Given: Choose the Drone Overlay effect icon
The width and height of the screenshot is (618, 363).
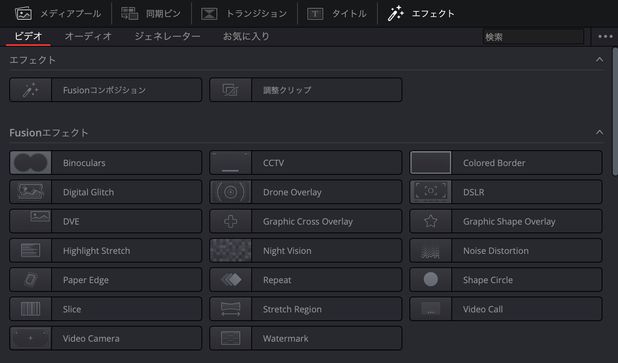Looking at the screenshot, I should coord(231,192).
